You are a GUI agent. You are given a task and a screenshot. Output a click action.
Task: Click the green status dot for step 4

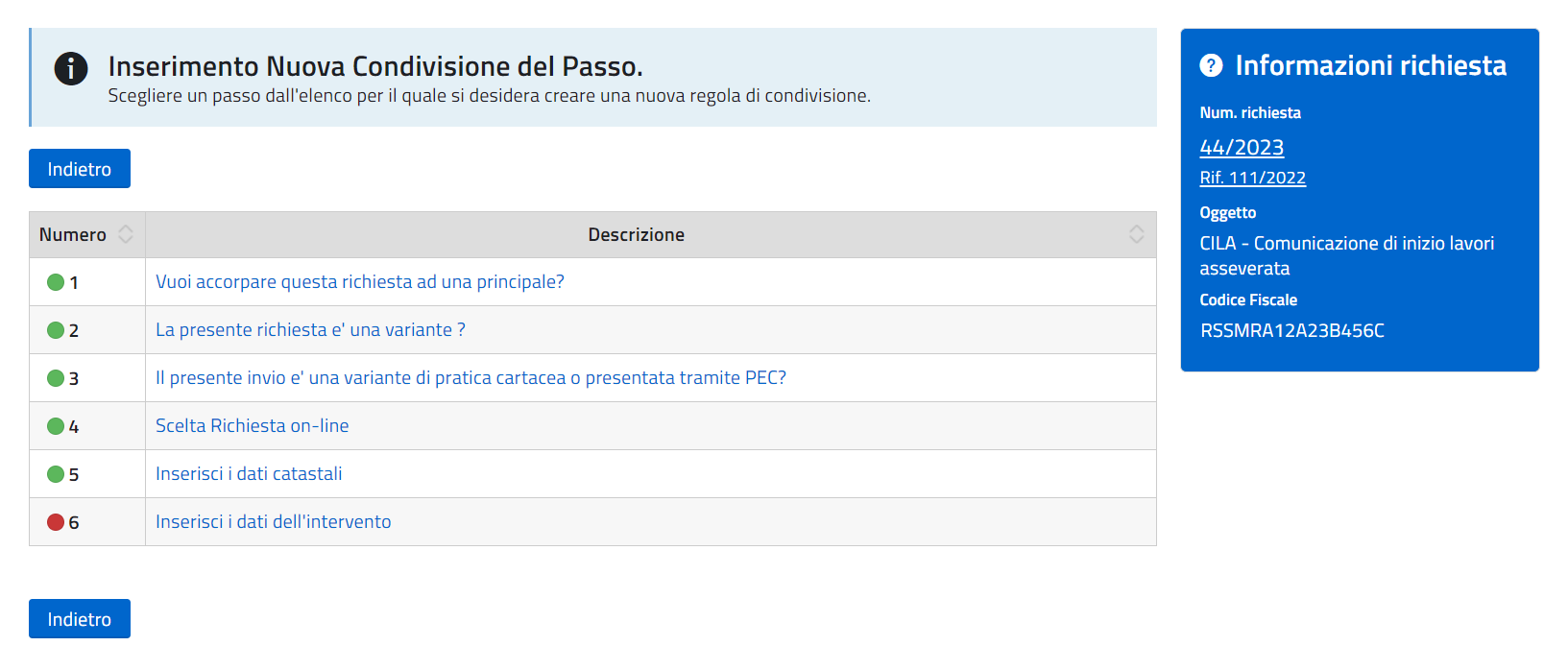click(56, 426)
